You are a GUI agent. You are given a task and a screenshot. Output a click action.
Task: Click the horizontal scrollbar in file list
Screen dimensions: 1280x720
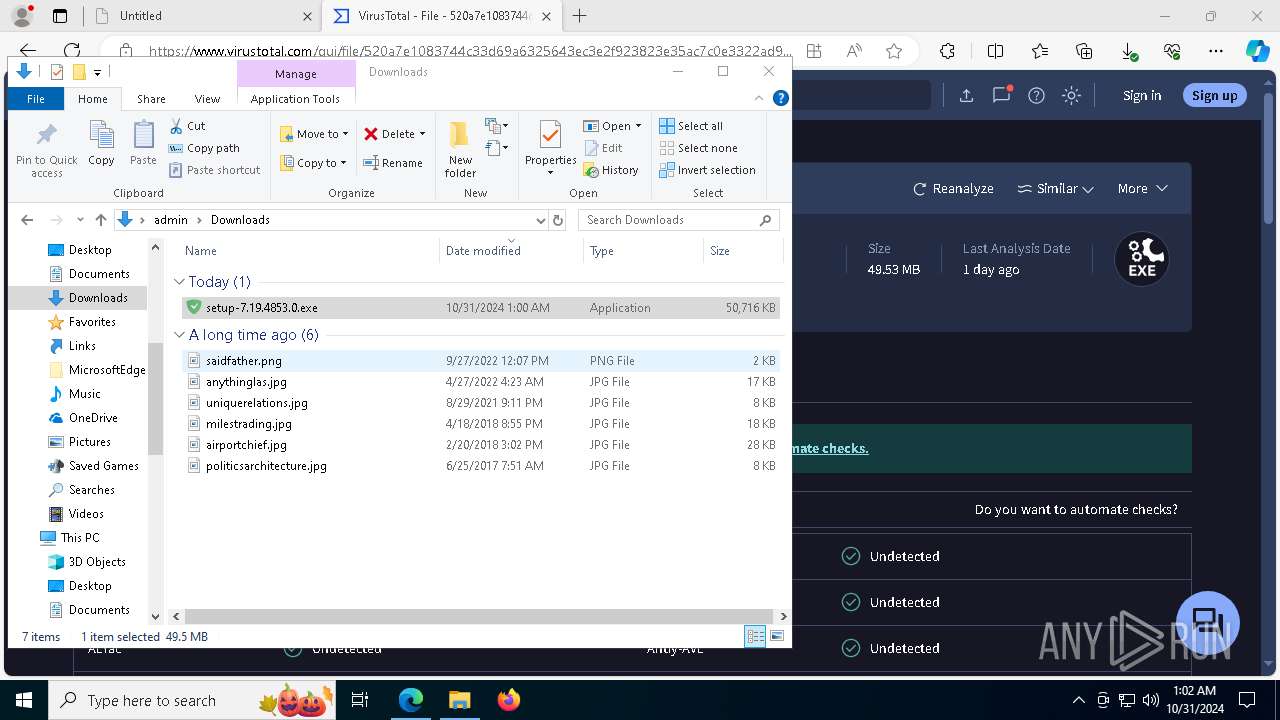(x=480, y=617)
